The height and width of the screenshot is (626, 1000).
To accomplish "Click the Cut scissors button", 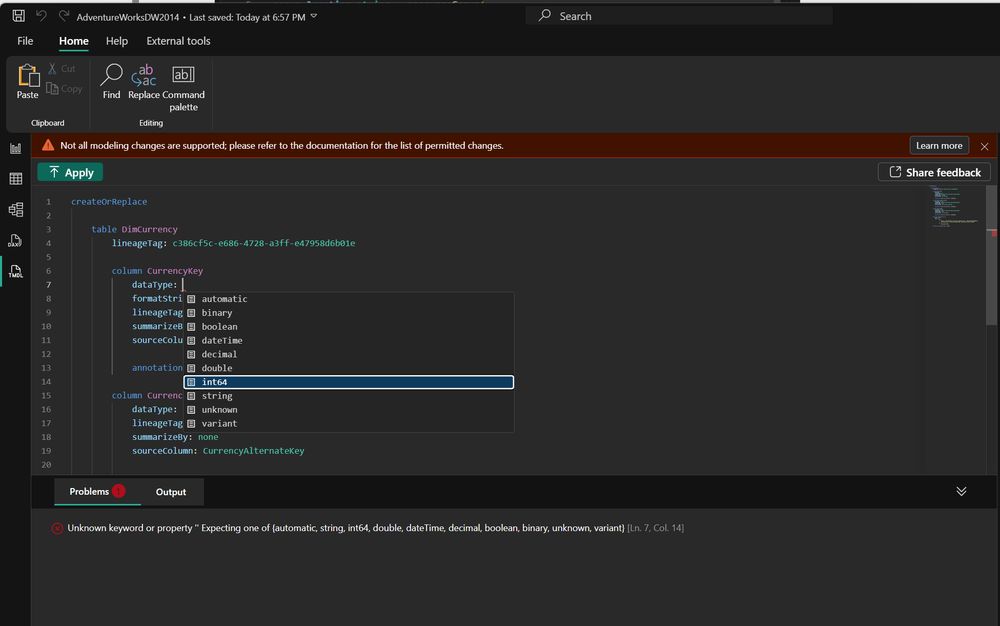I will coord(62,68).
